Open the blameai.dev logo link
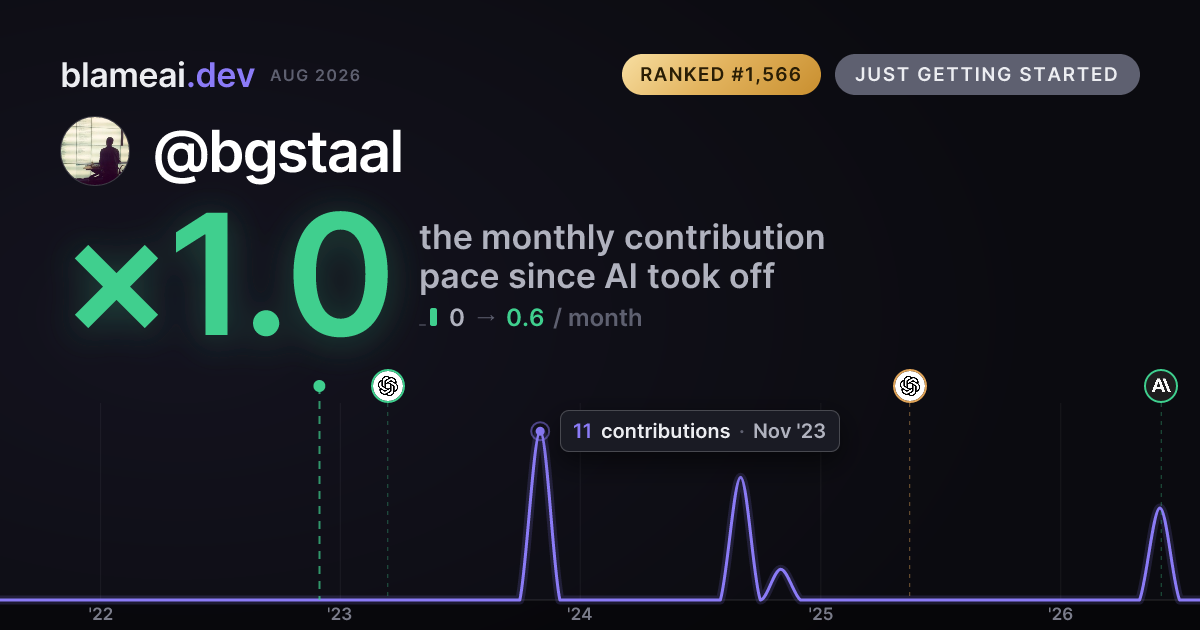 [157, 75]
